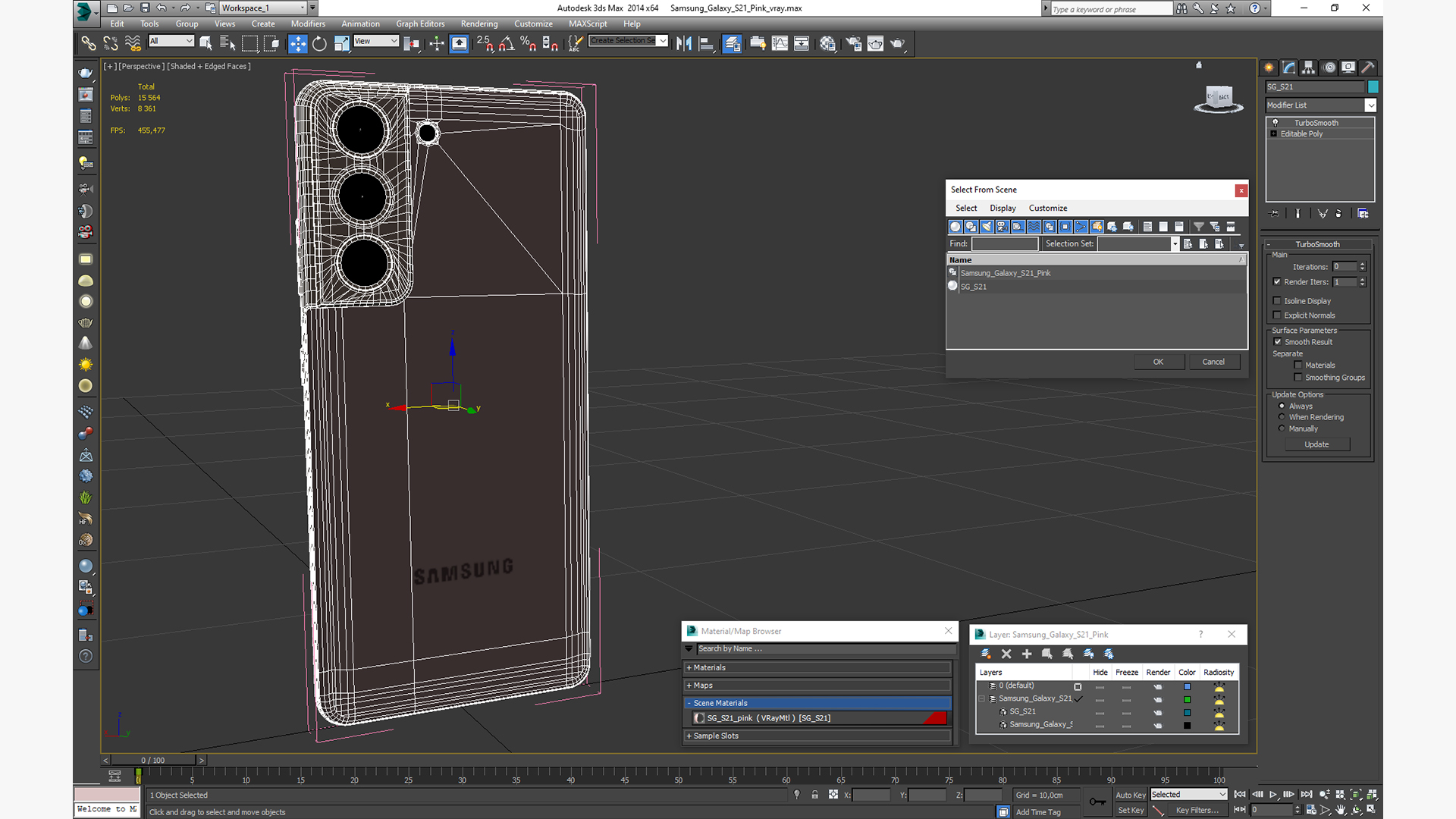Click Add Selected Objects plus icon in Layer dialog
Viewport: 1456px width, 819px height.
tap(1027, 654)
